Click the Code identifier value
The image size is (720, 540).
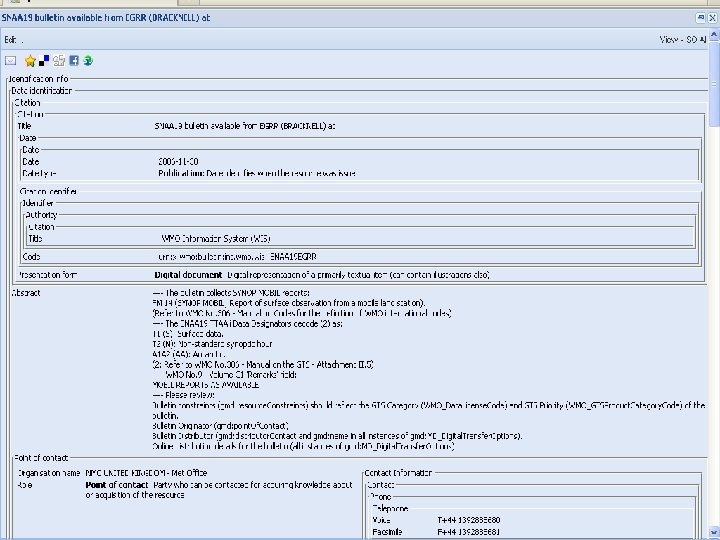[x=237, y=257]
